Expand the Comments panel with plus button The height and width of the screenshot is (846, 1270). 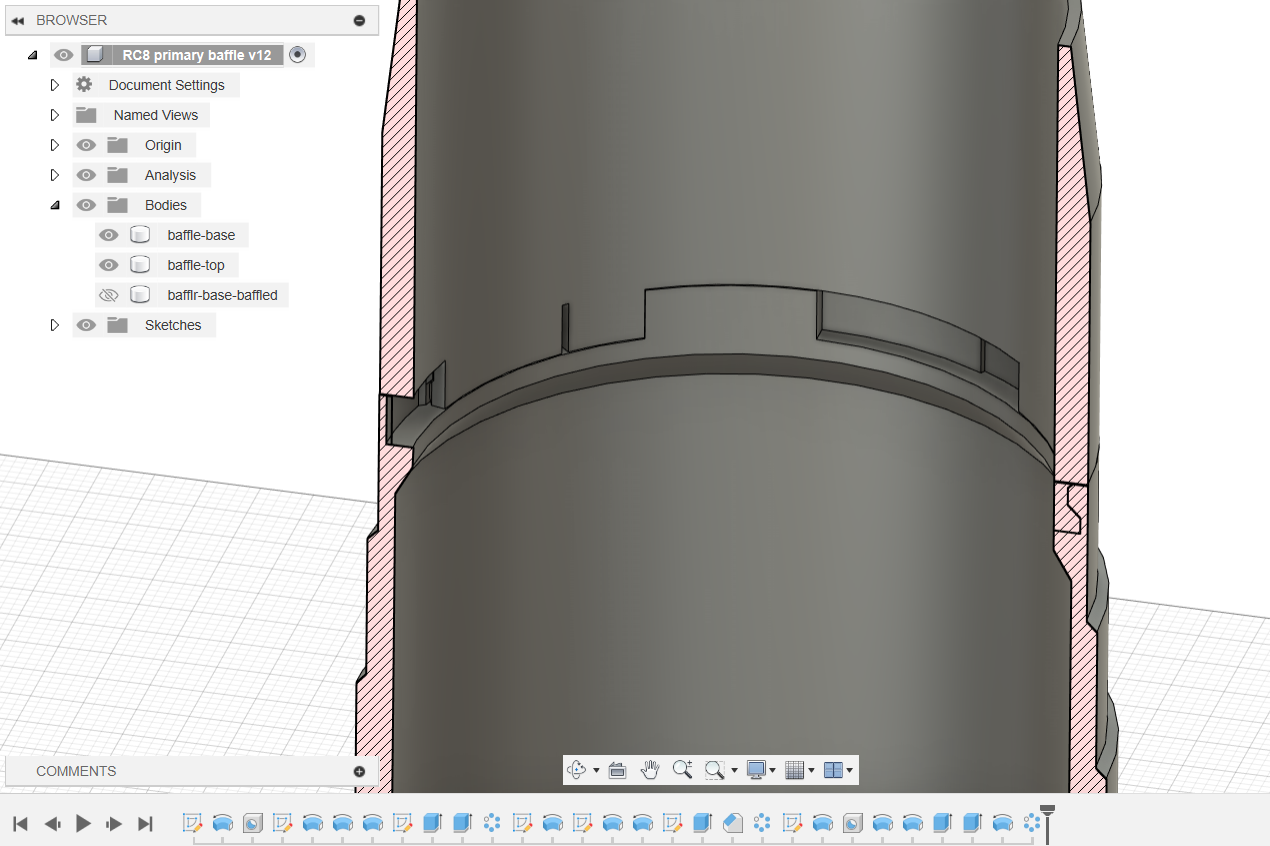click(x=359, y=771)
